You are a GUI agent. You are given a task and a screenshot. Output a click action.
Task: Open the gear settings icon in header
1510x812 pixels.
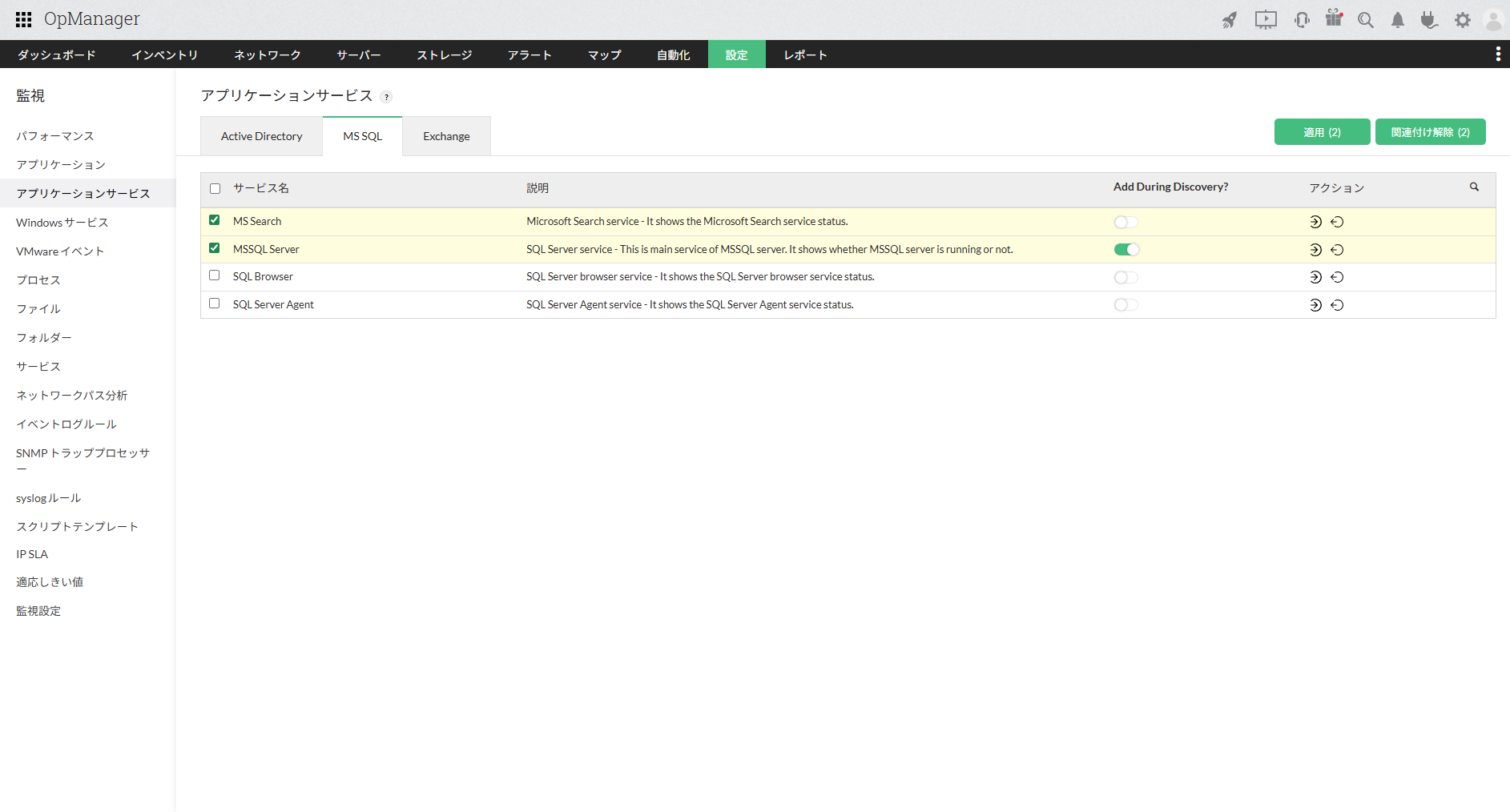coord(1463,20)
